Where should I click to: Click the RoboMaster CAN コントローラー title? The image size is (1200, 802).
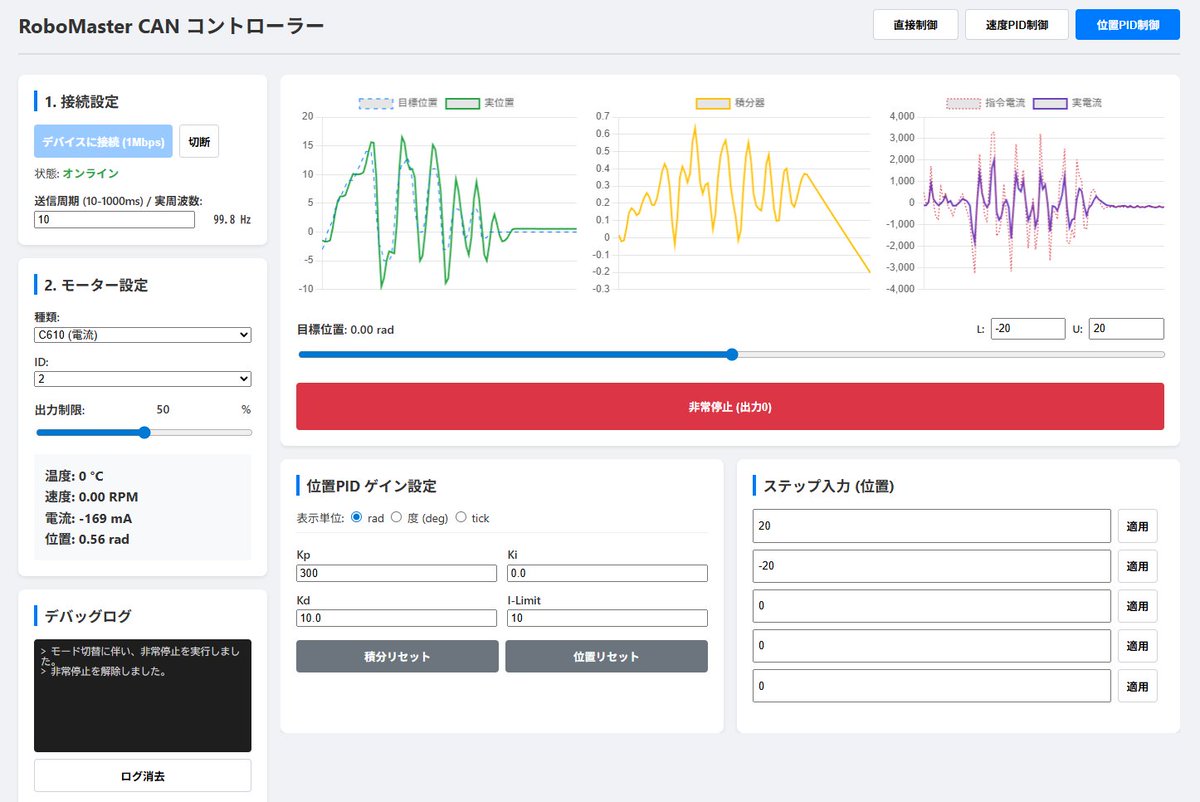(x=171, y=26)
